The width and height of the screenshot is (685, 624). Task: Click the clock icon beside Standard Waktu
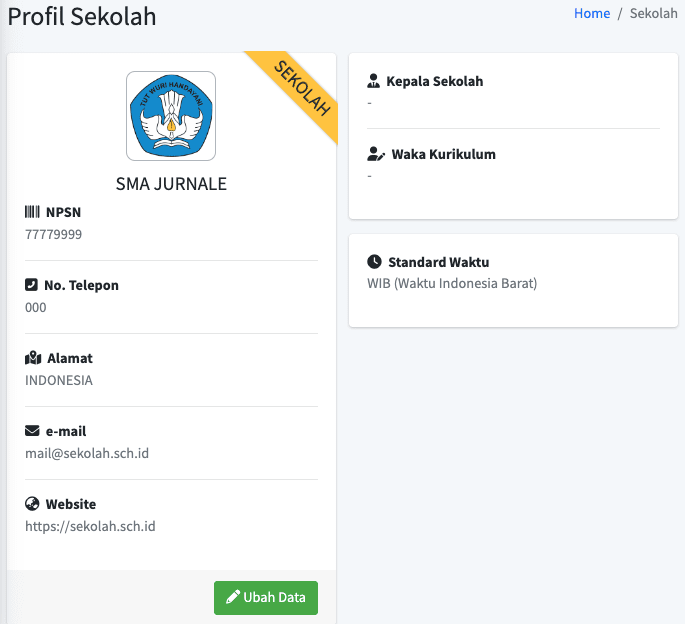click(x=374, y=262)
